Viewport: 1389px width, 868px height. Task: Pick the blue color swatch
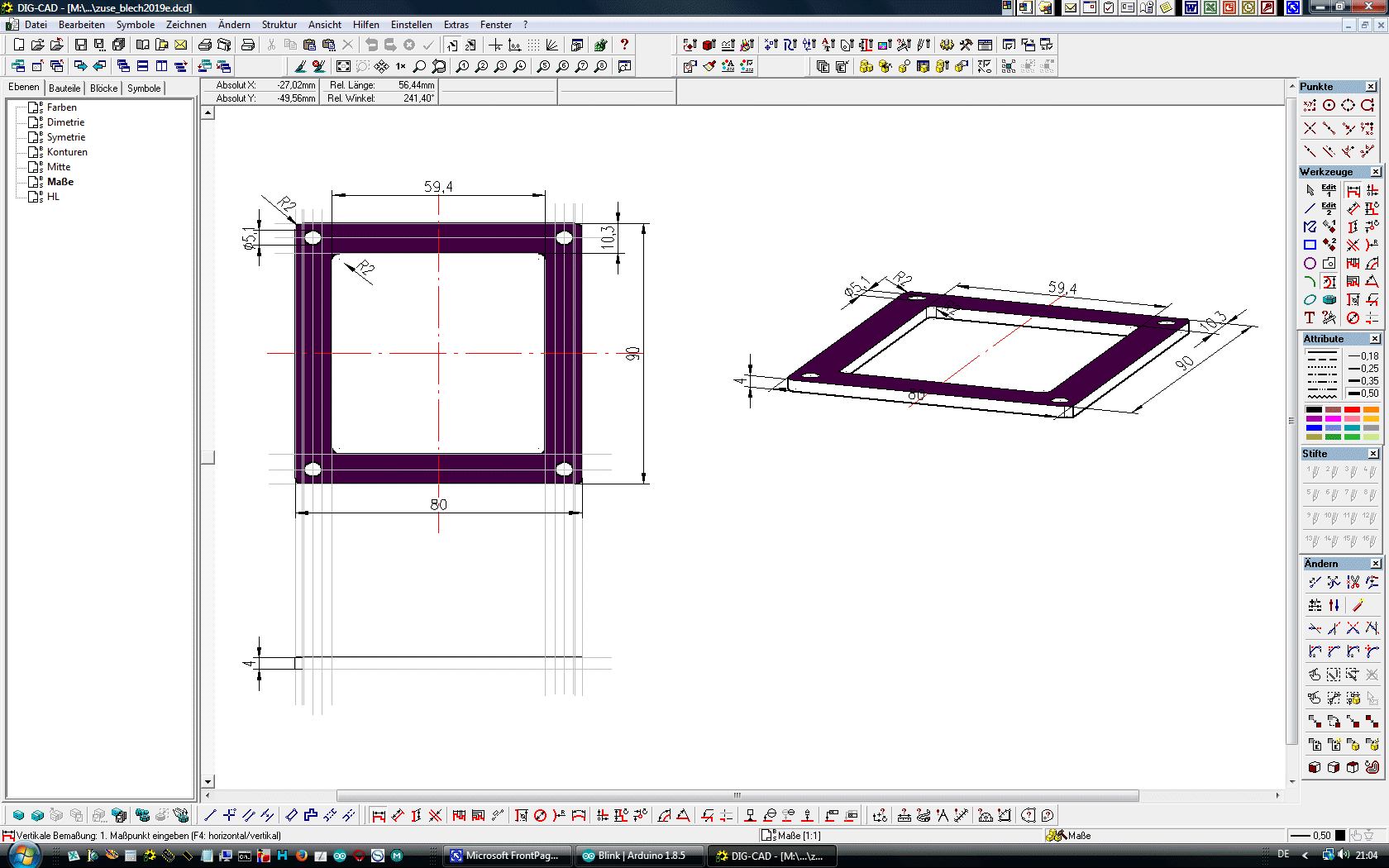click(x=1314, y=427)
